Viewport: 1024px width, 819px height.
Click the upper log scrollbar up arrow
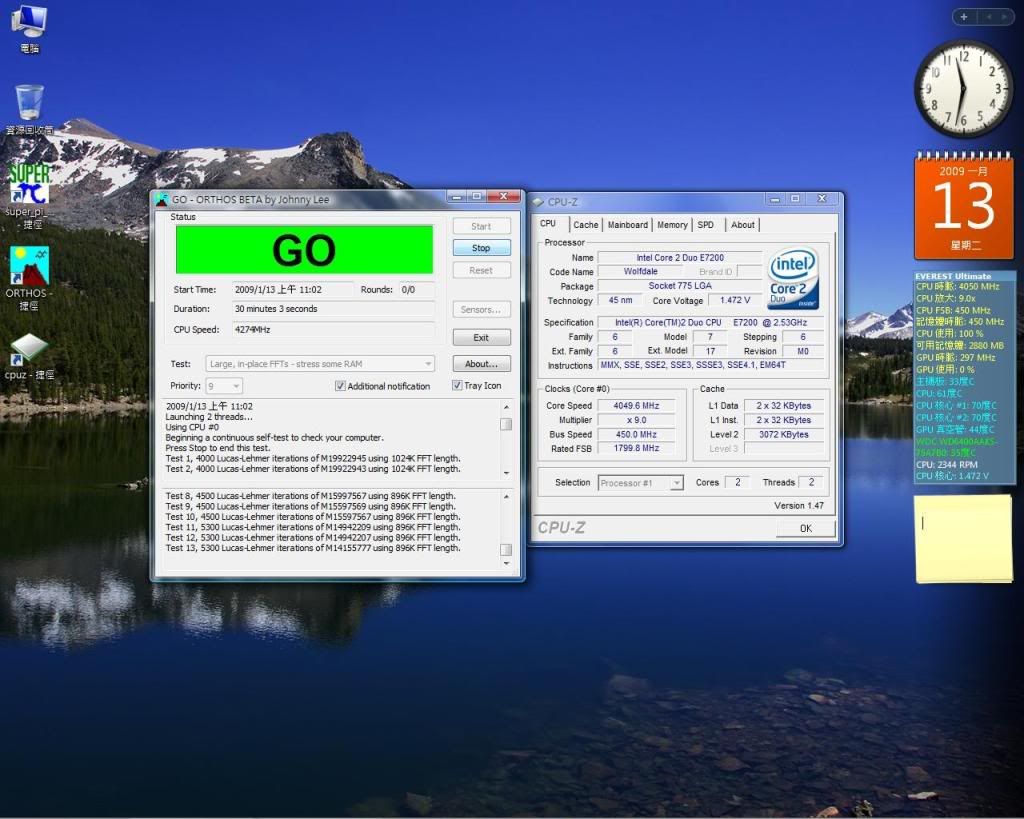pos(506,407)
